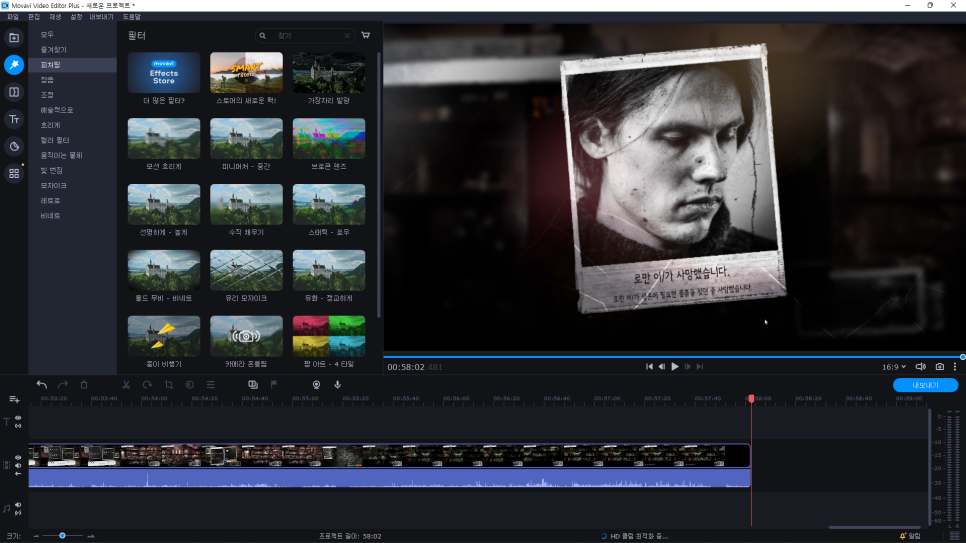Adjust the timeline zoom slider
This screenshot has width=966, height=543.
tap(62, 536)
